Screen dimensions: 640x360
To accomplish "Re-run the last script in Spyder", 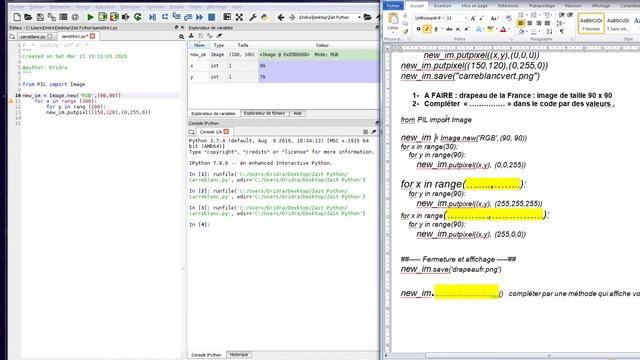I will click(x=138, y=17).
